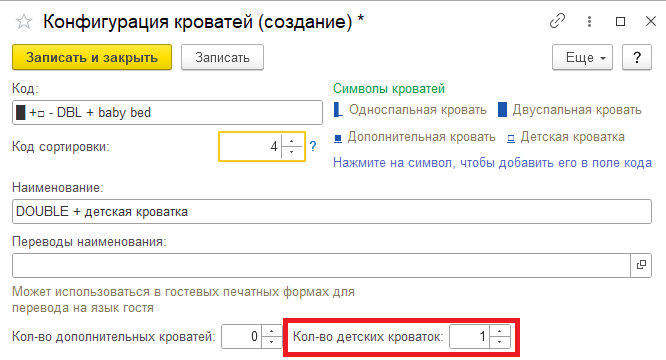Click the 'Детская кроватка' label

[573, 137]
